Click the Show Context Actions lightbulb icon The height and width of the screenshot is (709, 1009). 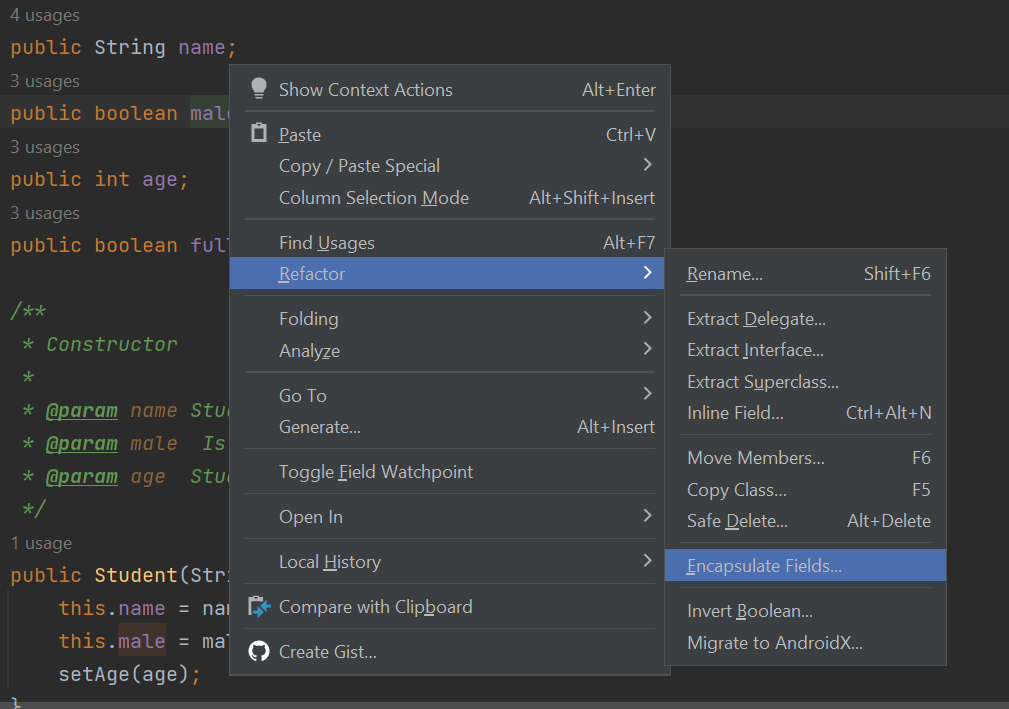tap(259, 89)
